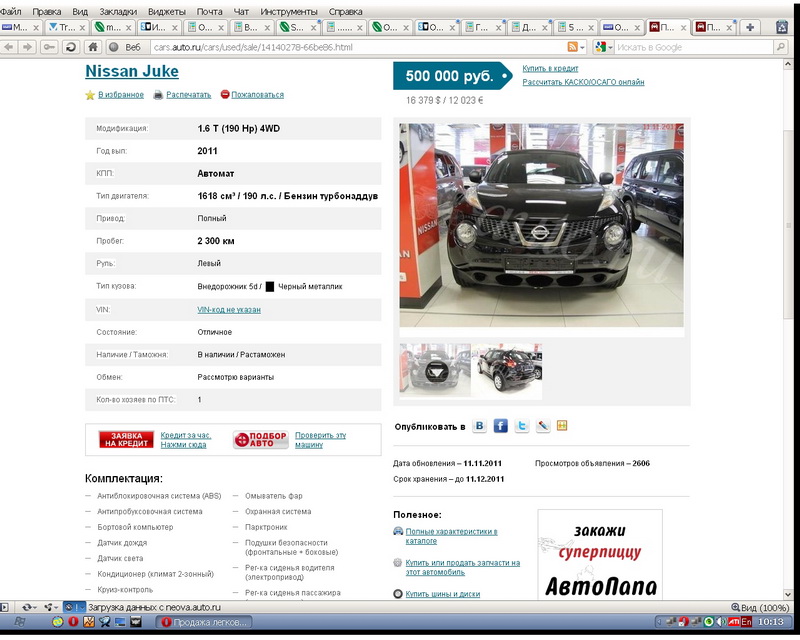Open the Закладки menu

click(119, 11)
